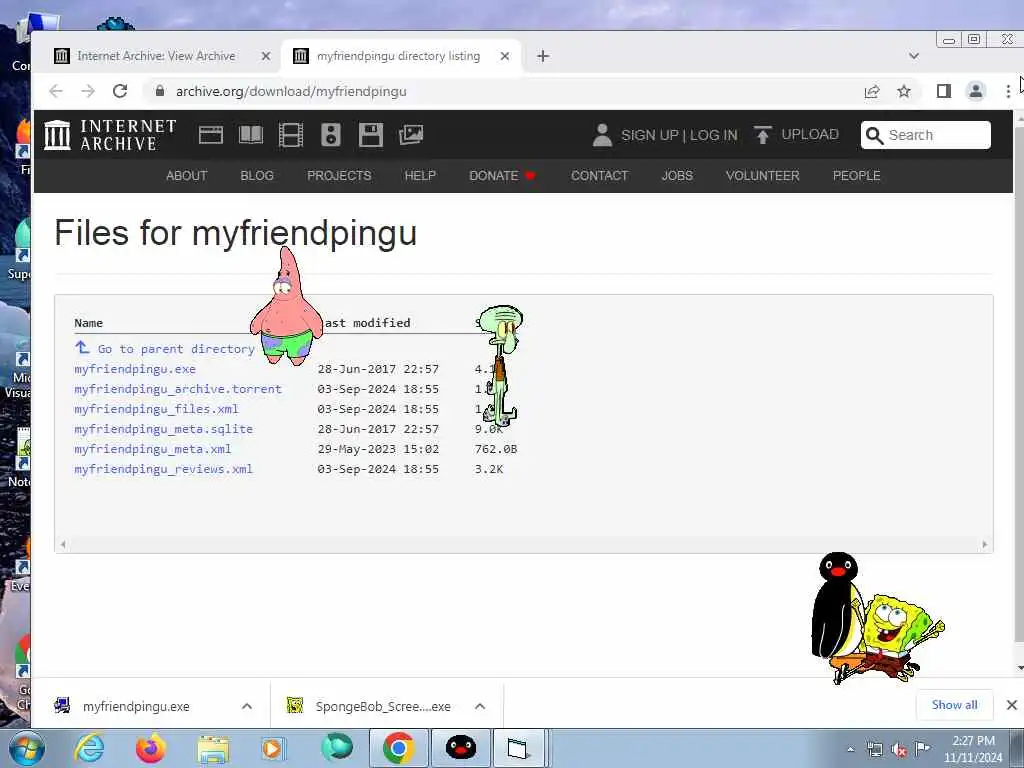This screenshot has width=1024, height=768.
Task: Open the PEOPLE menu item
Action: [x=856, y=176]
